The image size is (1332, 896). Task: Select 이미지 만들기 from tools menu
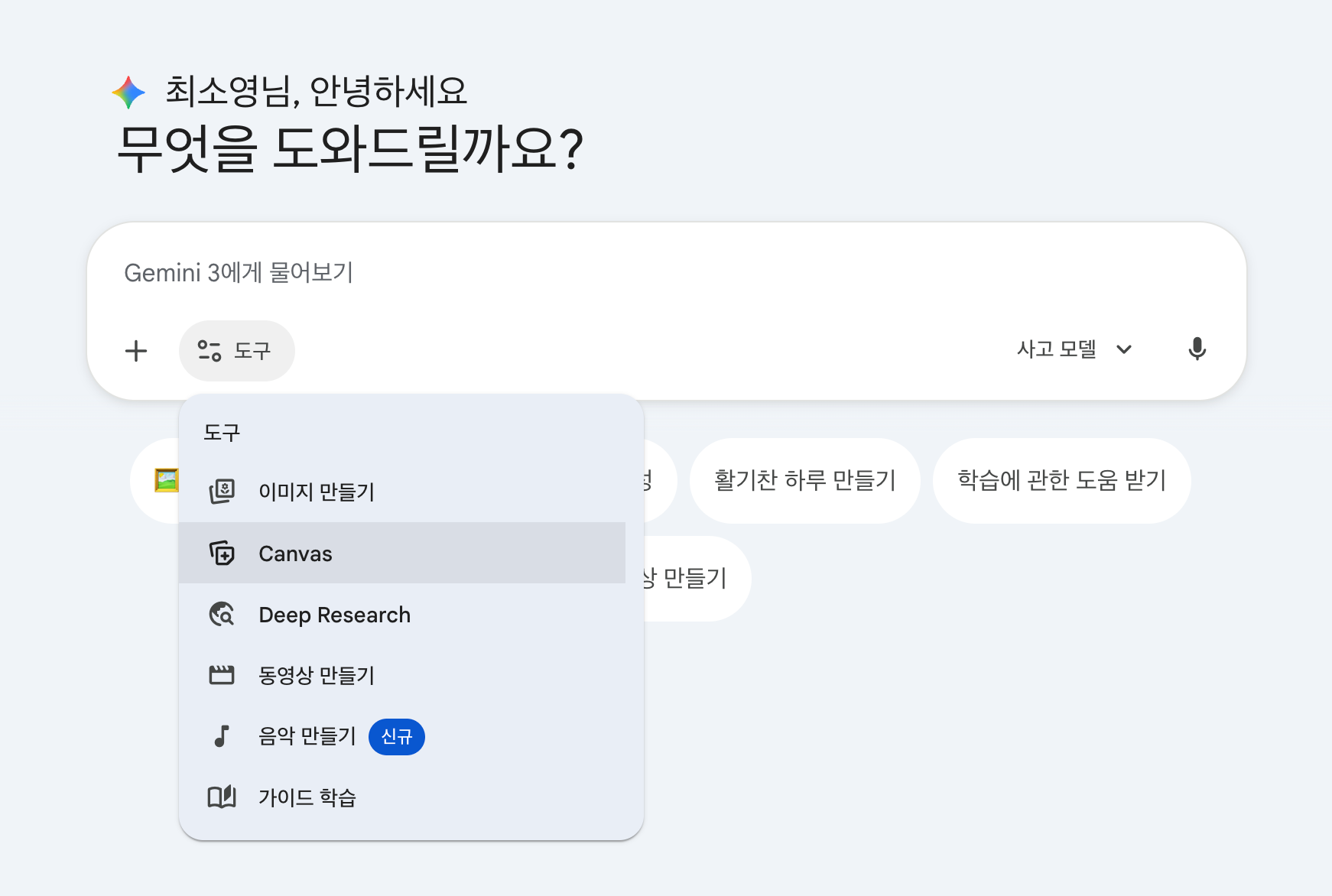317,492
